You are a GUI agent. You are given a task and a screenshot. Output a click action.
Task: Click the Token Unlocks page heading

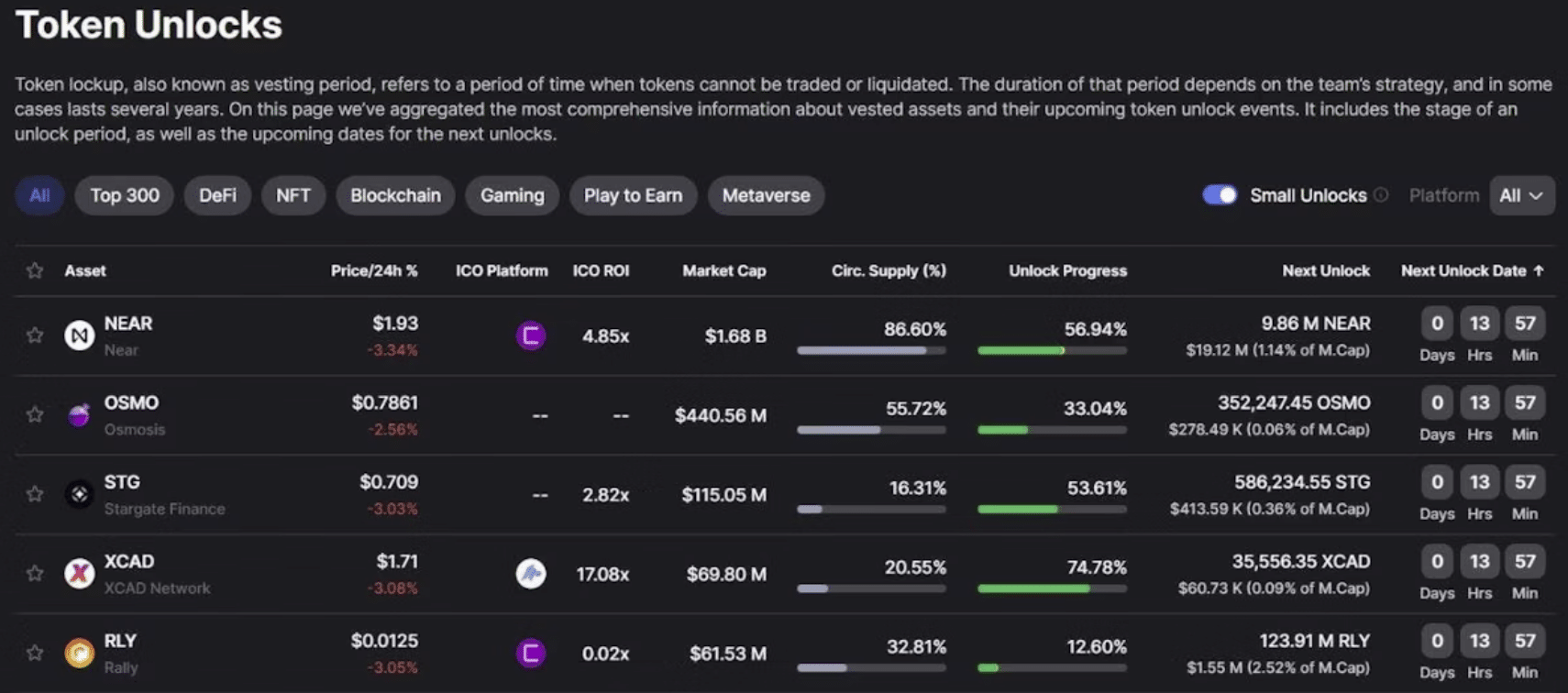click(149, 25)
